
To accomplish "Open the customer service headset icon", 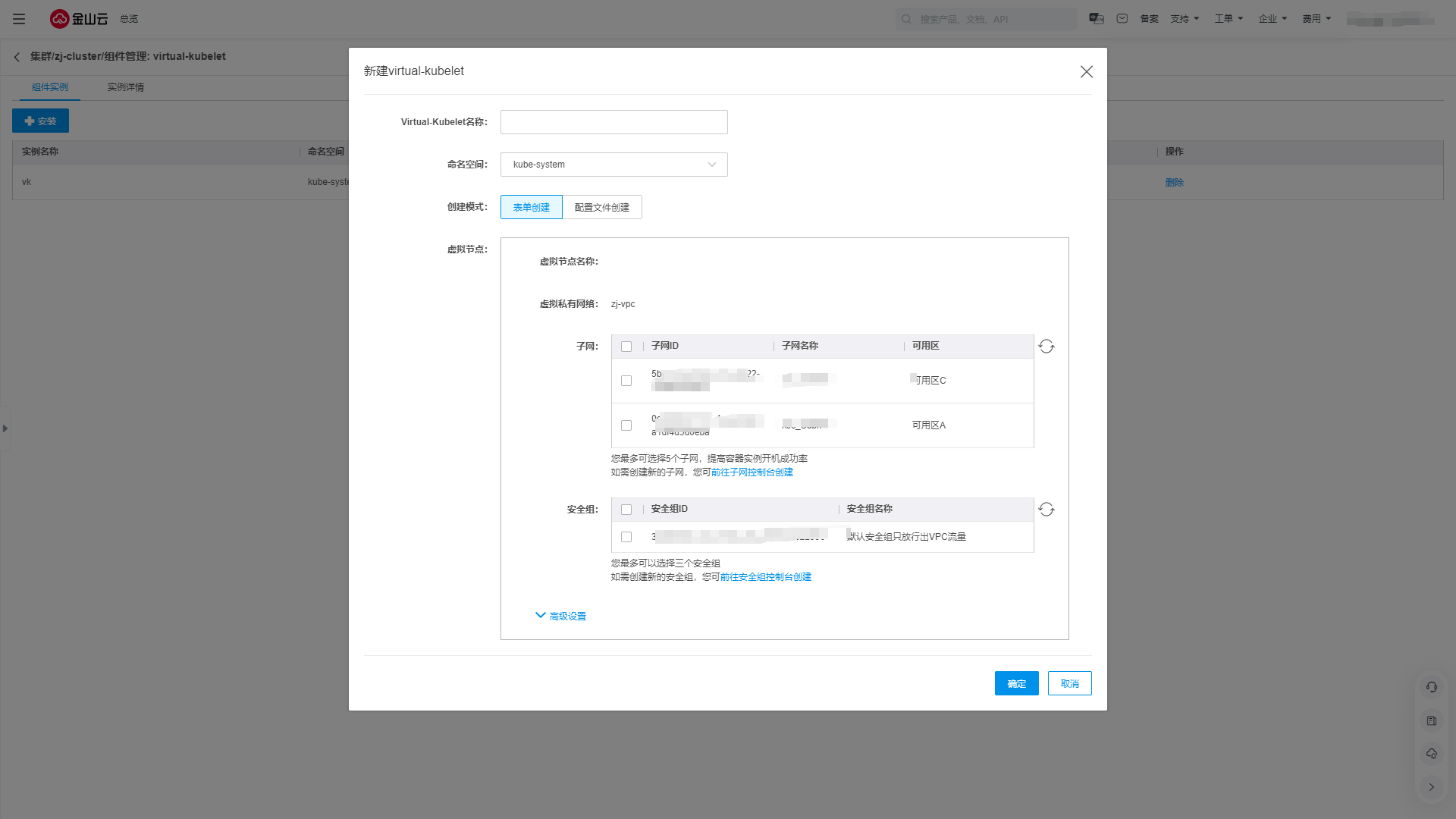I will point(1431,687).
